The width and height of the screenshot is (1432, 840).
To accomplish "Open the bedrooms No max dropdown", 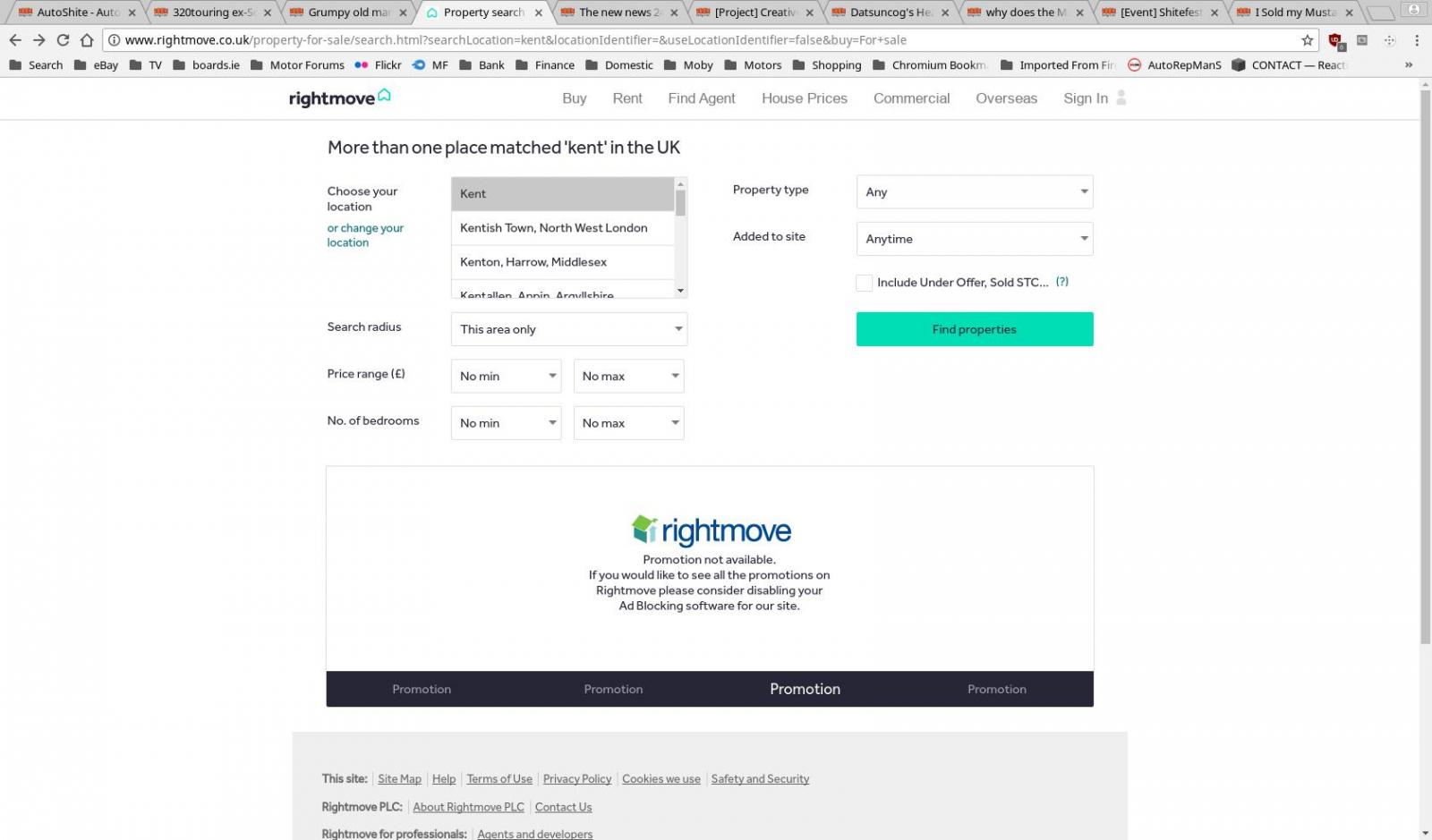I will [628, 423].
